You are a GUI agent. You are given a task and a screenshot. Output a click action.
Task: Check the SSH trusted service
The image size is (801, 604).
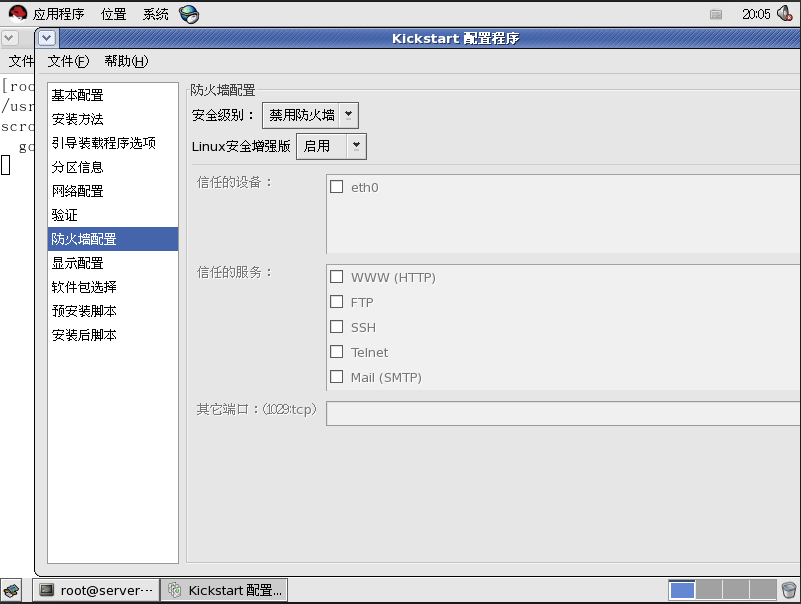click(x=337, y=327)
